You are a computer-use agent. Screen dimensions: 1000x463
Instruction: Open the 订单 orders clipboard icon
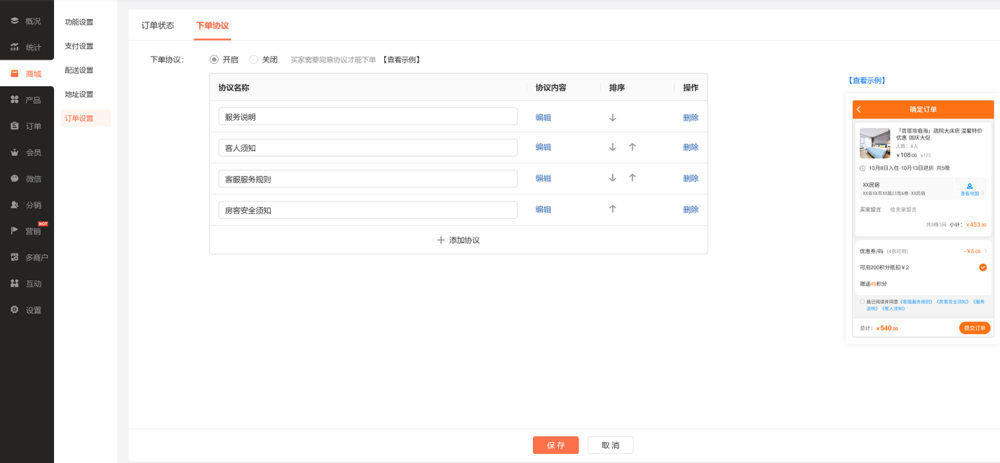[x=14, y=126]
